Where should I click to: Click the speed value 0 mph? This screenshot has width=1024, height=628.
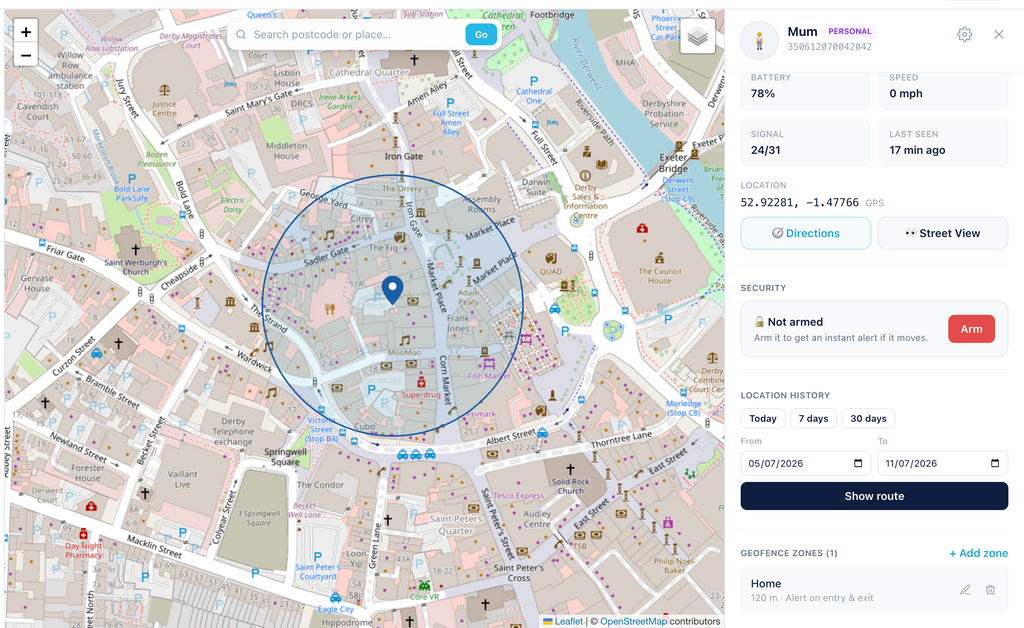click(906, 93)
